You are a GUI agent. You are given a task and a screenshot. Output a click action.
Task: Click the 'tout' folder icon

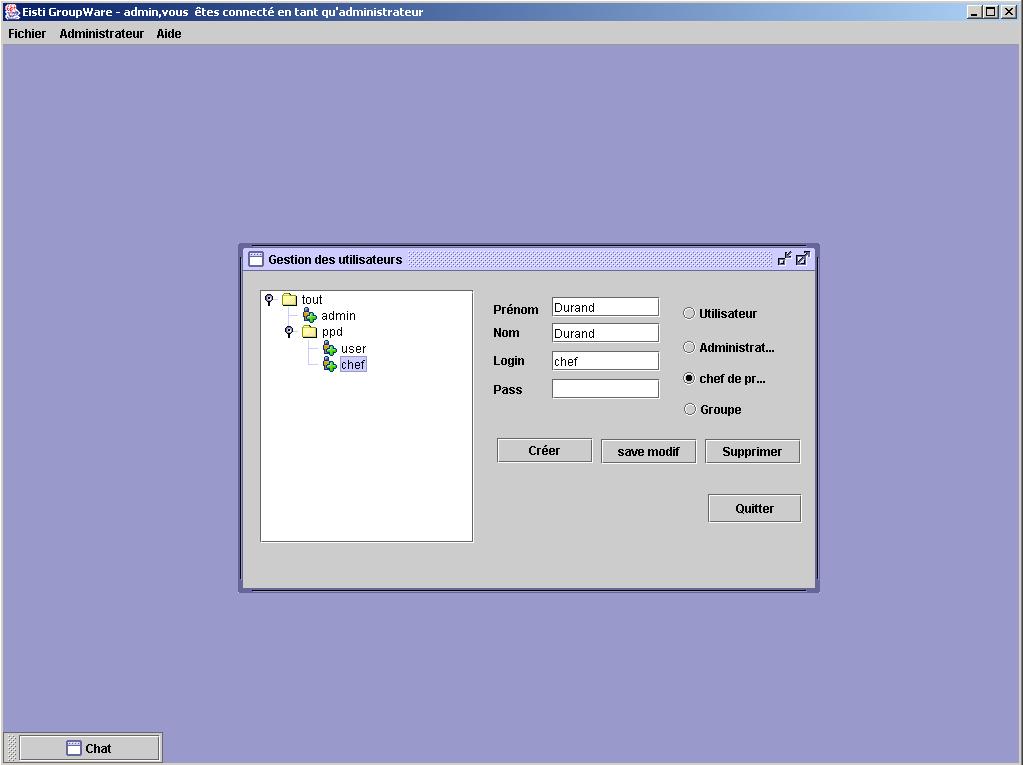290,300
